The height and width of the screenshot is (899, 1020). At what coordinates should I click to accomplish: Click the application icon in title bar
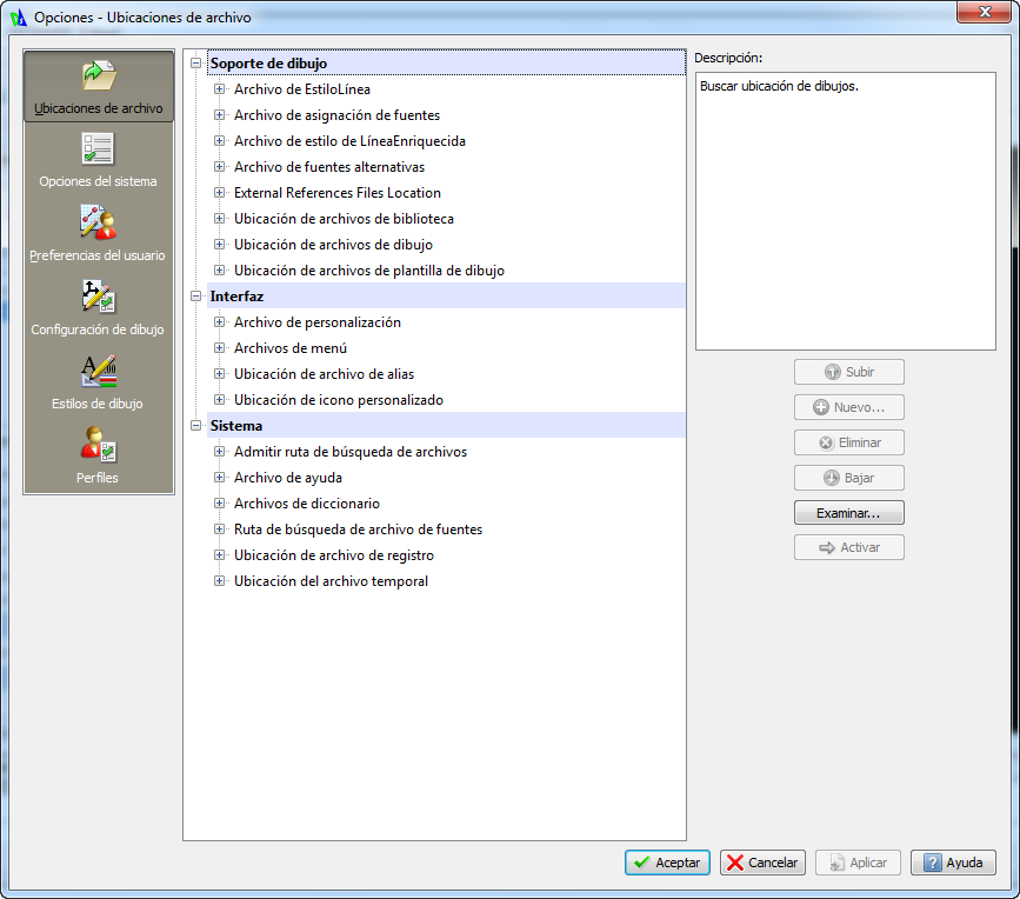(18, 18)
